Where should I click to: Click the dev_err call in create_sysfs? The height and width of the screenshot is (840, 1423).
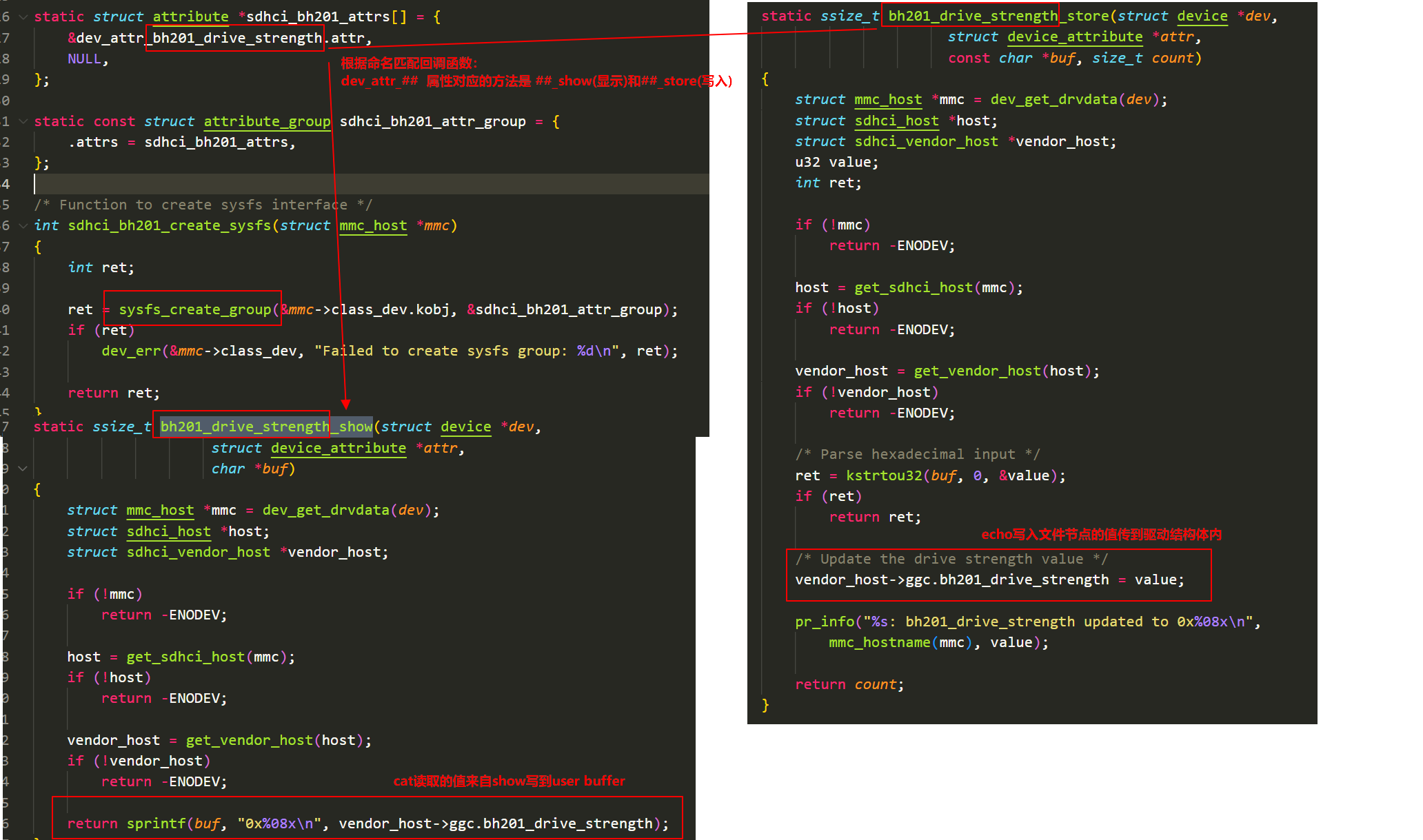pyautogui.click(x=130, y=351)
